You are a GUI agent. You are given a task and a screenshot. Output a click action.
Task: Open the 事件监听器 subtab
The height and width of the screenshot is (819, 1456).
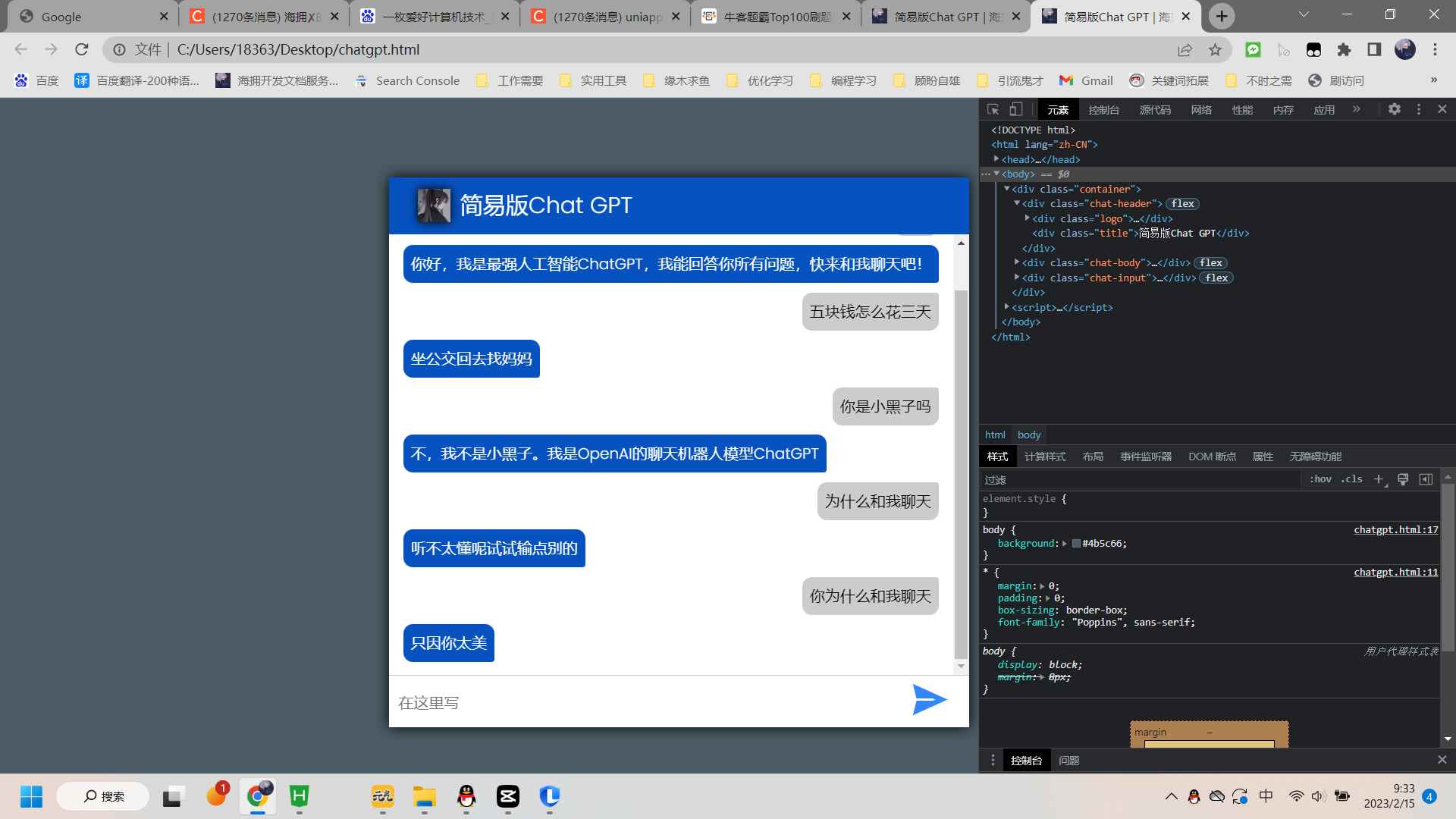tap(1146, 457)
